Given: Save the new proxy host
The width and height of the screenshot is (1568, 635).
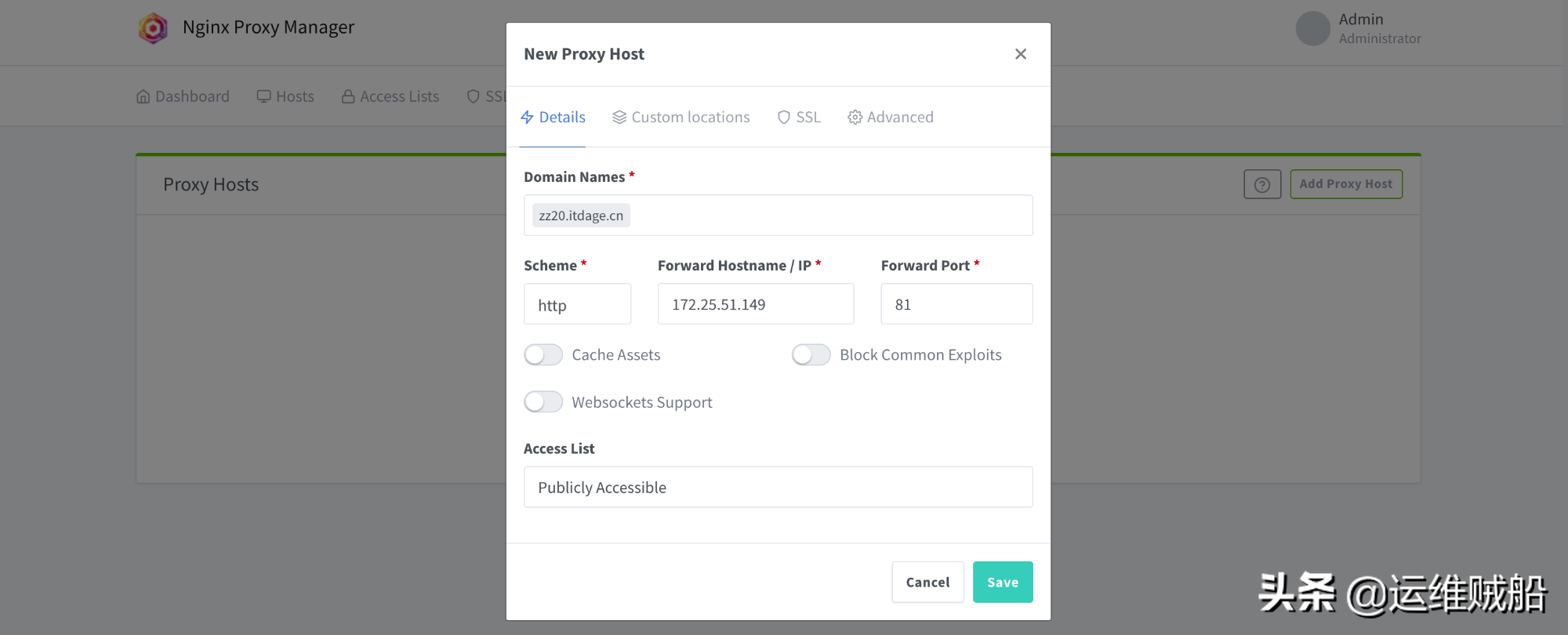Looking at the screenshot, I should (x=1002, y=582).
